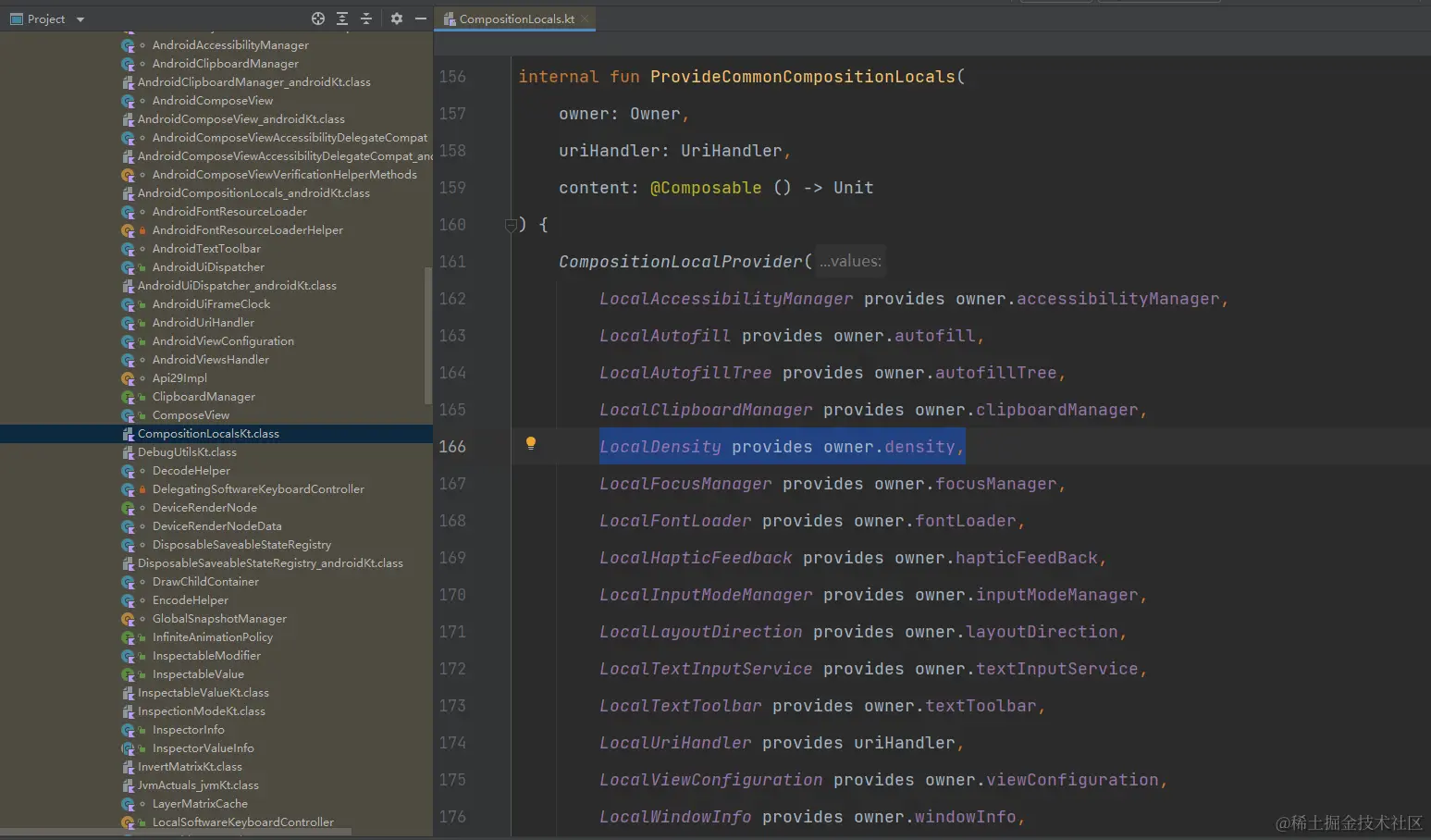The height and width of the screenshot is (840, 1431).
Task: Select ComposeView class entry
Action: coord(191,415)
